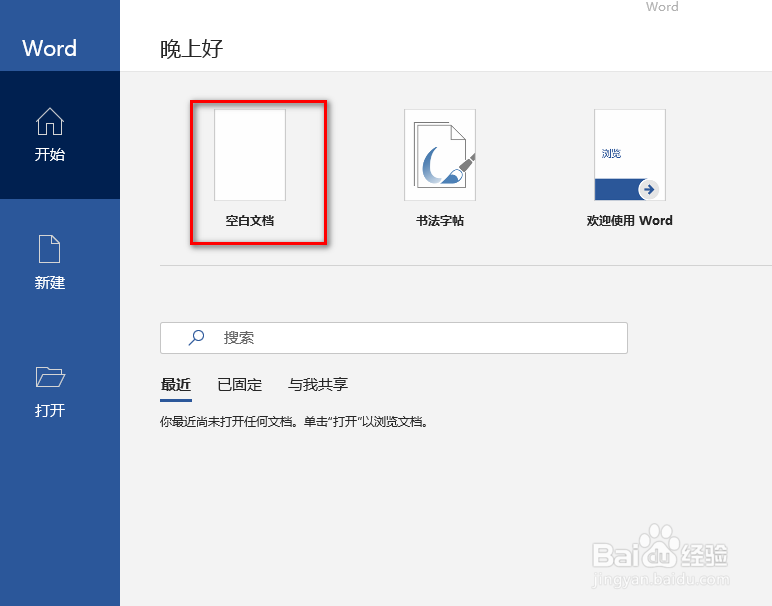Switch to the 已固定 tab
Viewport: 772px width, 606px height.
click(x=240, y=384)
